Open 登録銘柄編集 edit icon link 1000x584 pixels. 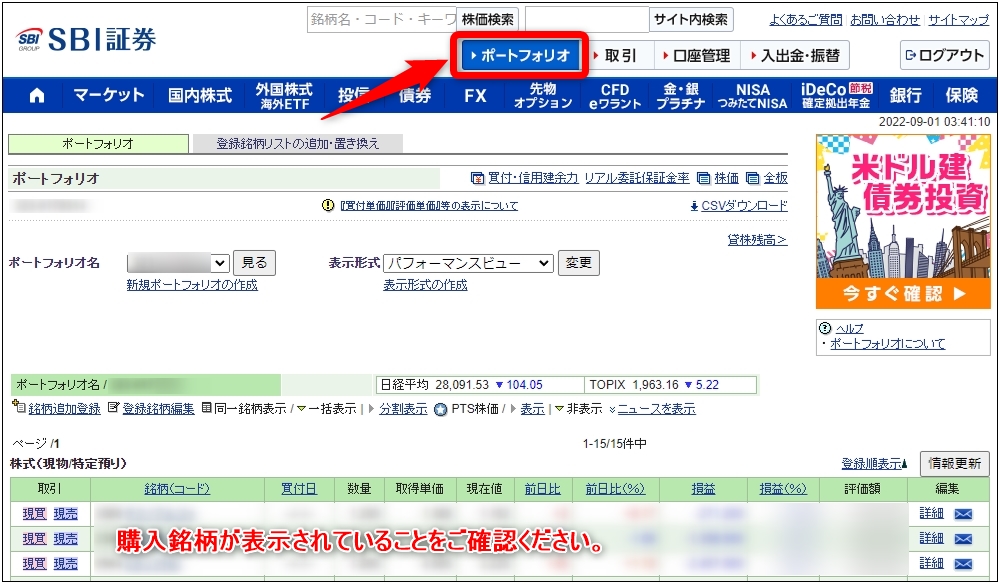click(x=151, y=409)
